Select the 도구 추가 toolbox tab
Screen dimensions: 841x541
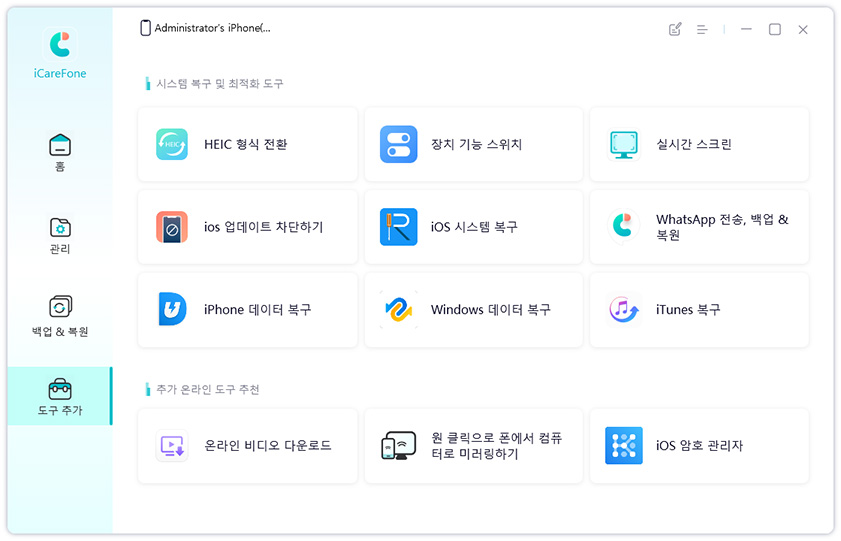[x=60, y=396]
